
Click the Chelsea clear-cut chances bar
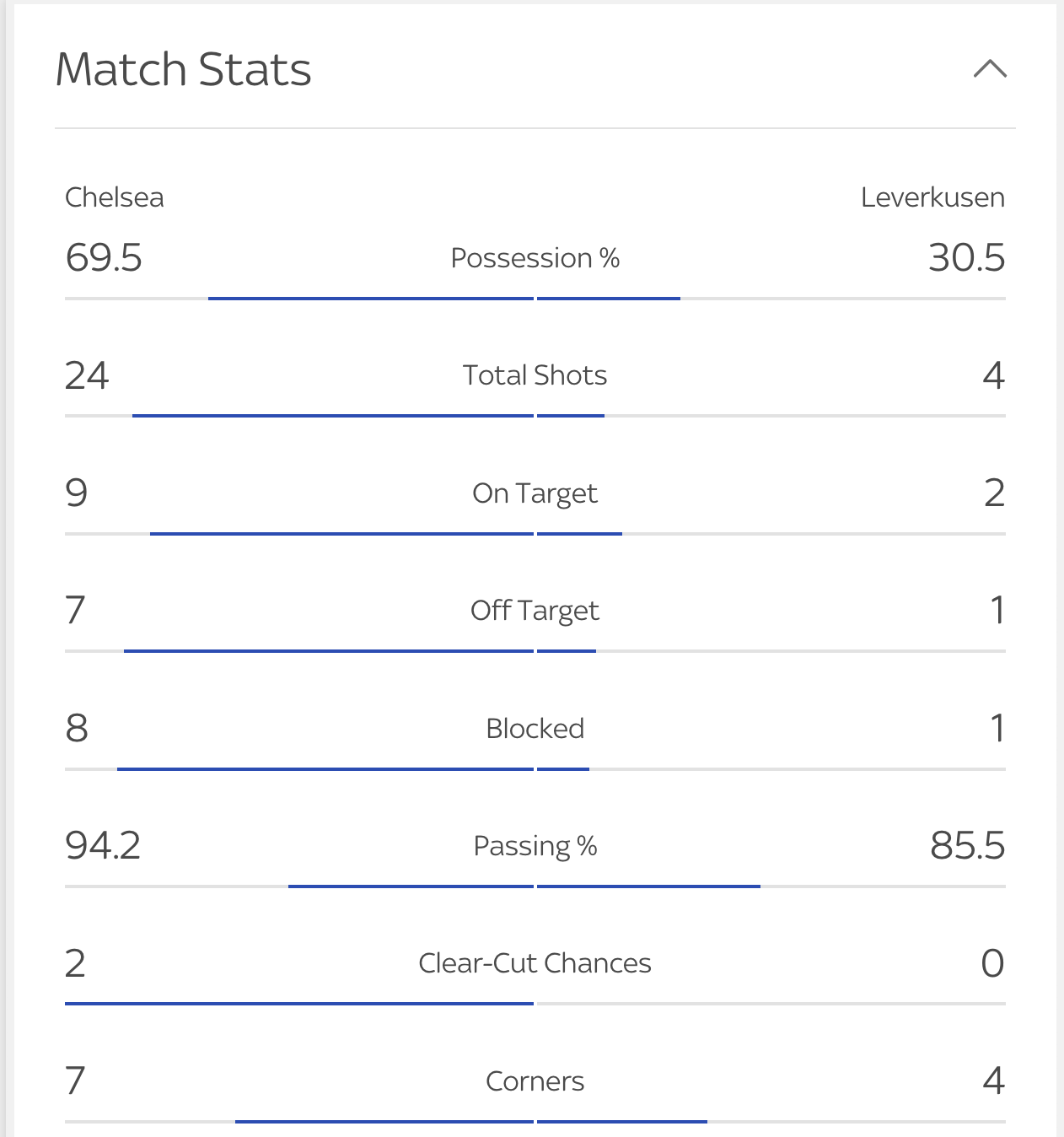(299, 1004)
